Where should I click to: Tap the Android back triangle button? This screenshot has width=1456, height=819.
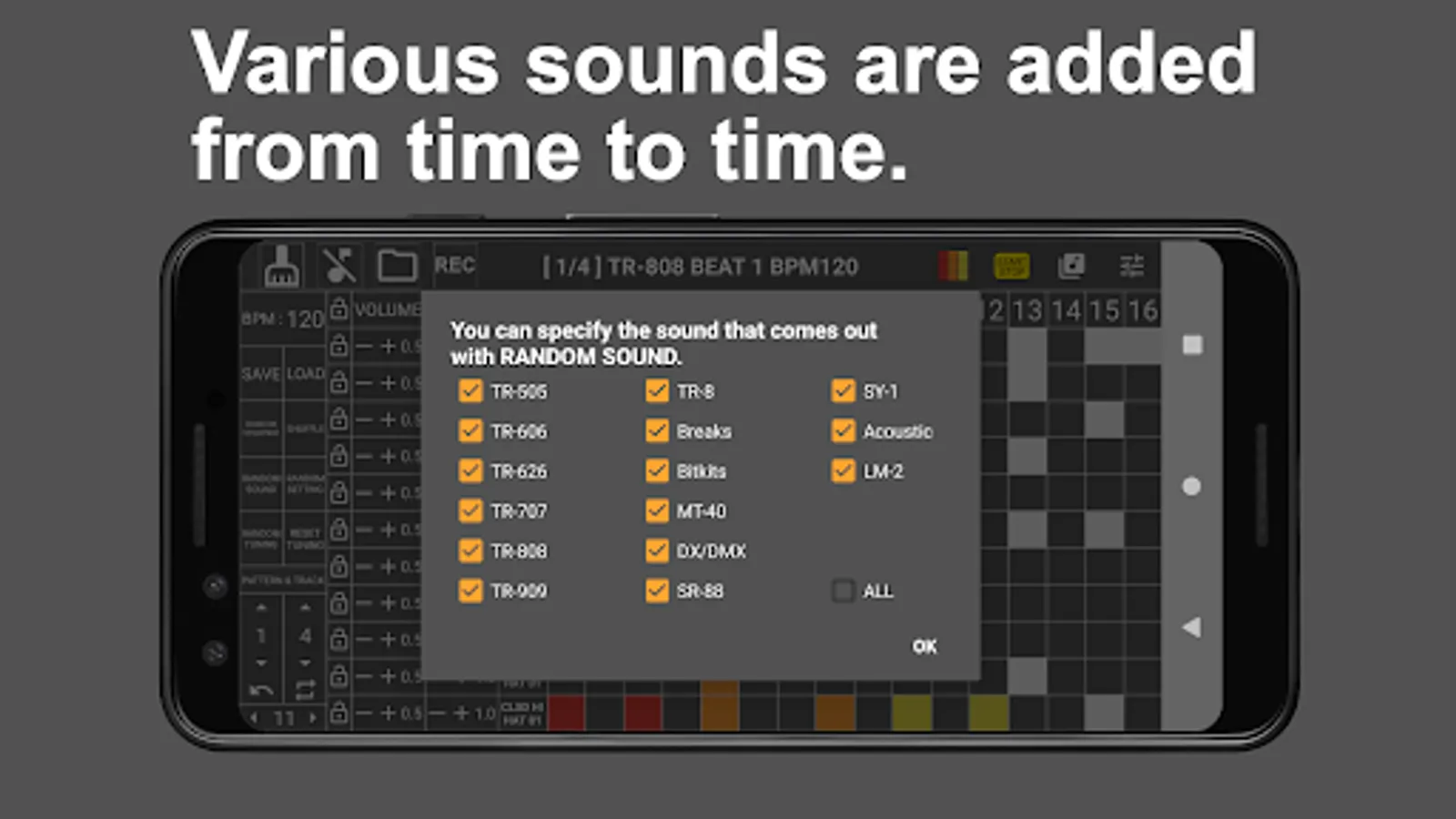coord(1191,627)
